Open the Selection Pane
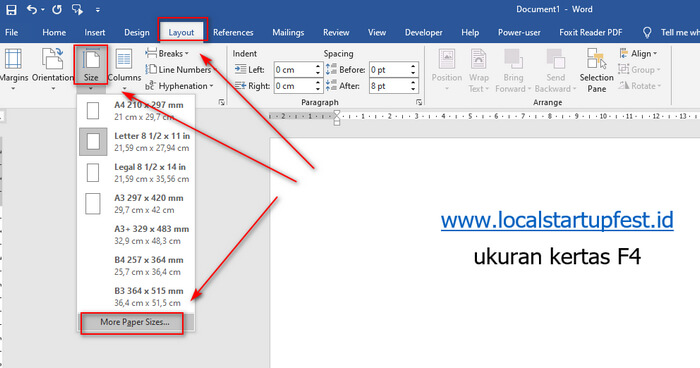This screenshot has width=700, height=368. click(597, 70)
